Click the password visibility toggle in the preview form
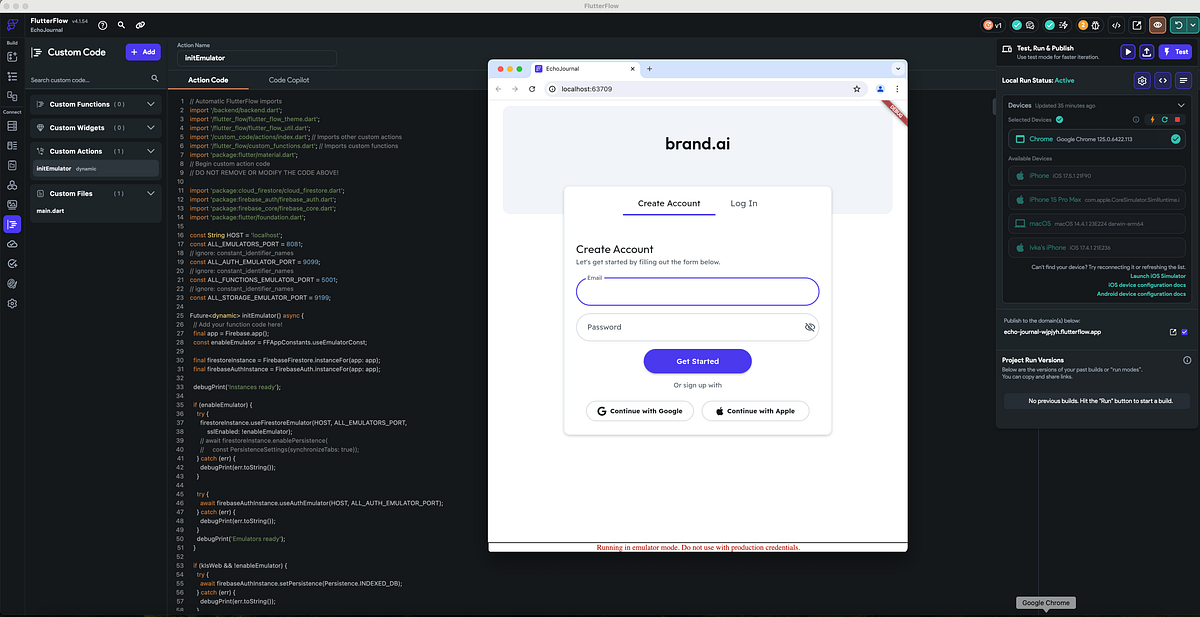 [x=810, y=327]
